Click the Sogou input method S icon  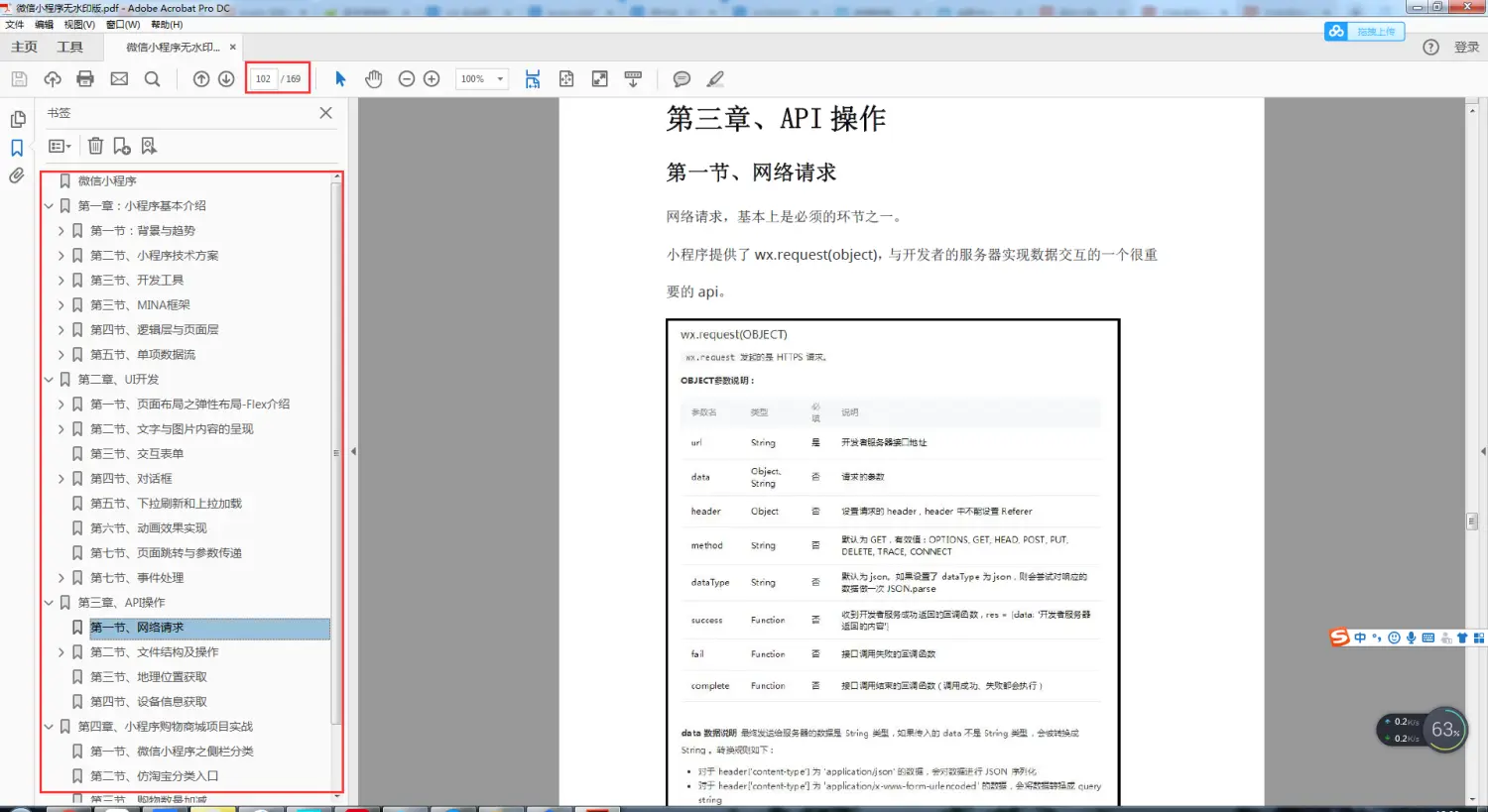coord(1340,638)
